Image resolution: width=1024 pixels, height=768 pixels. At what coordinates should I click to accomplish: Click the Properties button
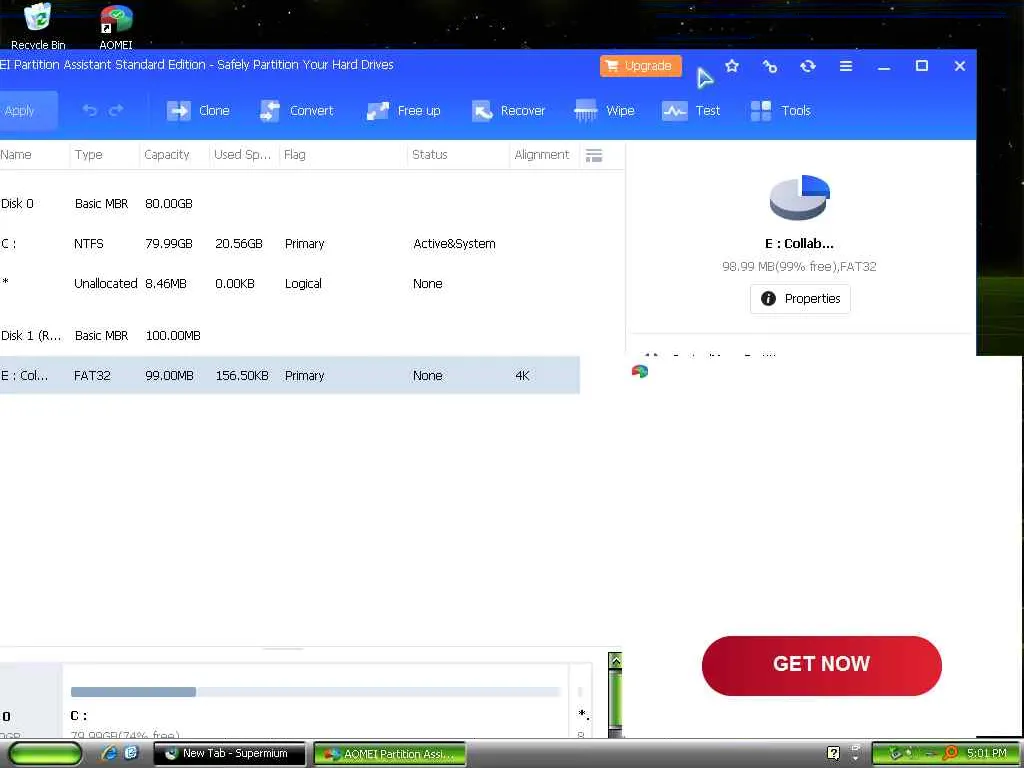coord(800,298)
